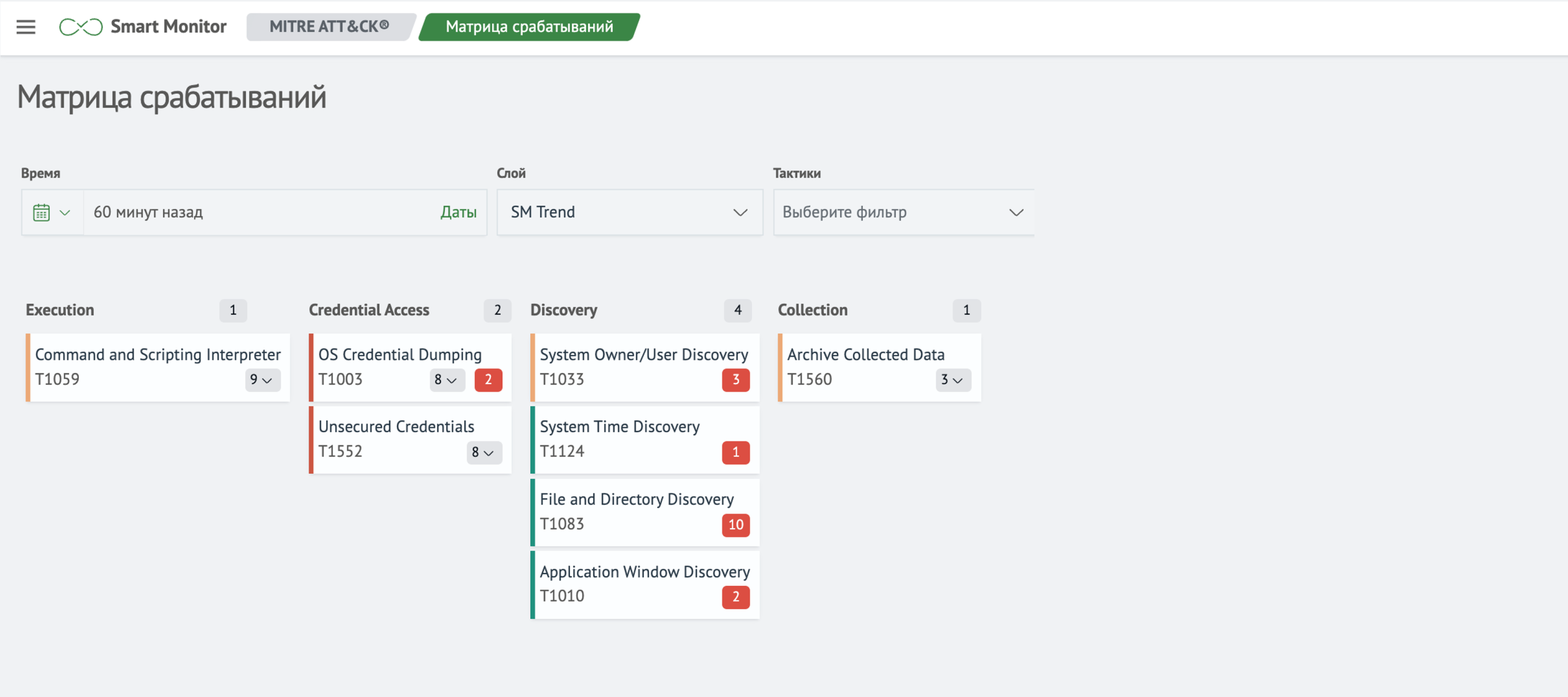Go to the MITRE ATT&CK breadcrumb tab

coord(329,27)
